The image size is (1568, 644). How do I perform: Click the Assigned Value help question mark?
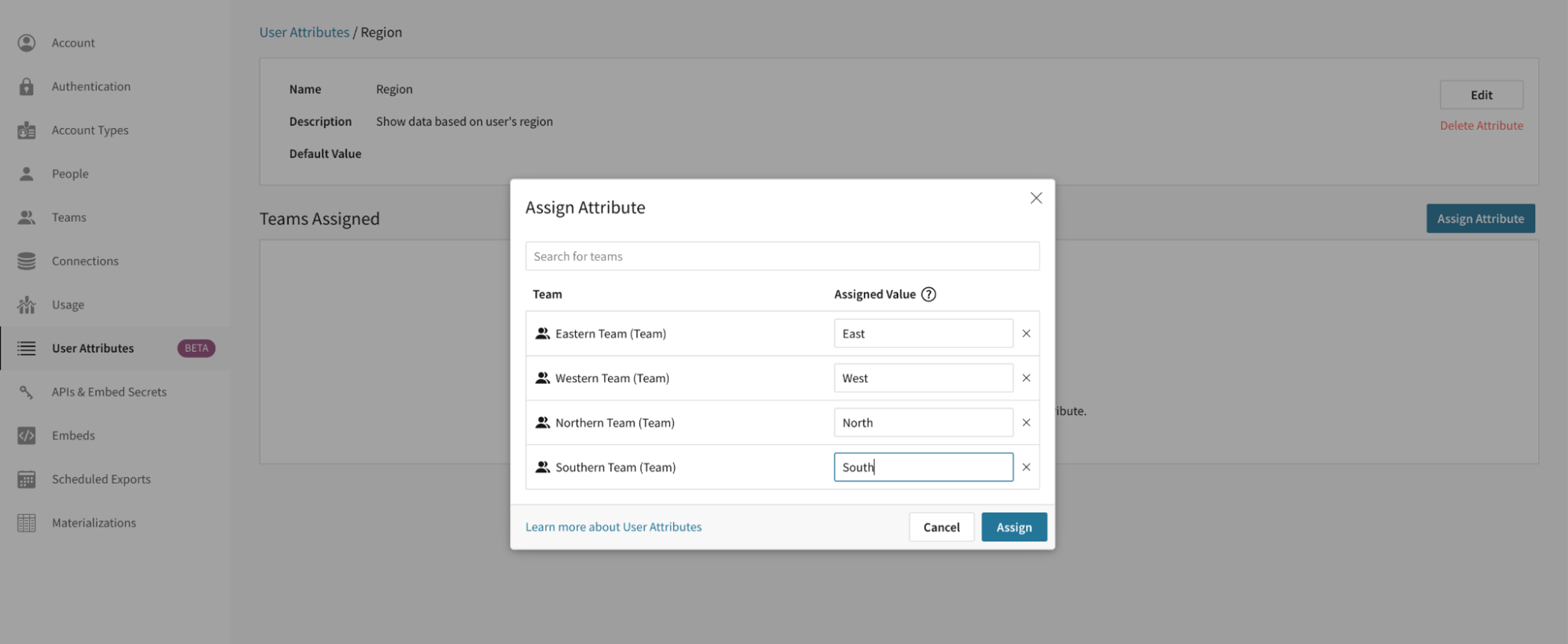point(928,294)
